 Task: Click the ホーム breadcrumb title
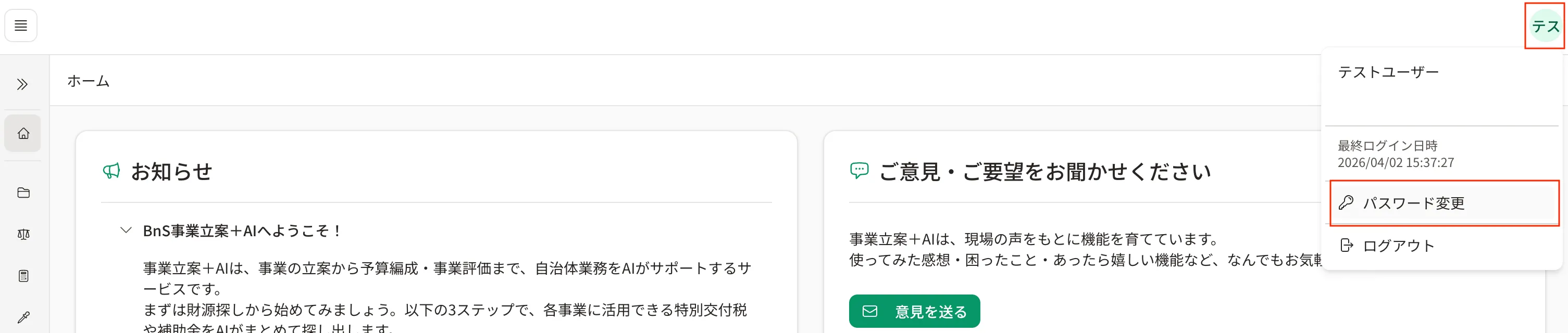pos(88,81)
